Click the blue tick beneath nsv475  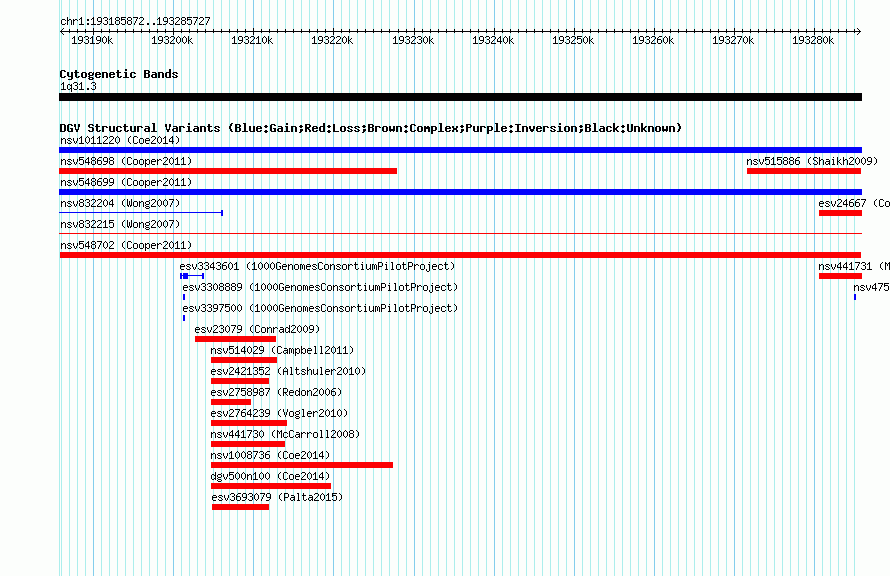[x=855, y=297]
